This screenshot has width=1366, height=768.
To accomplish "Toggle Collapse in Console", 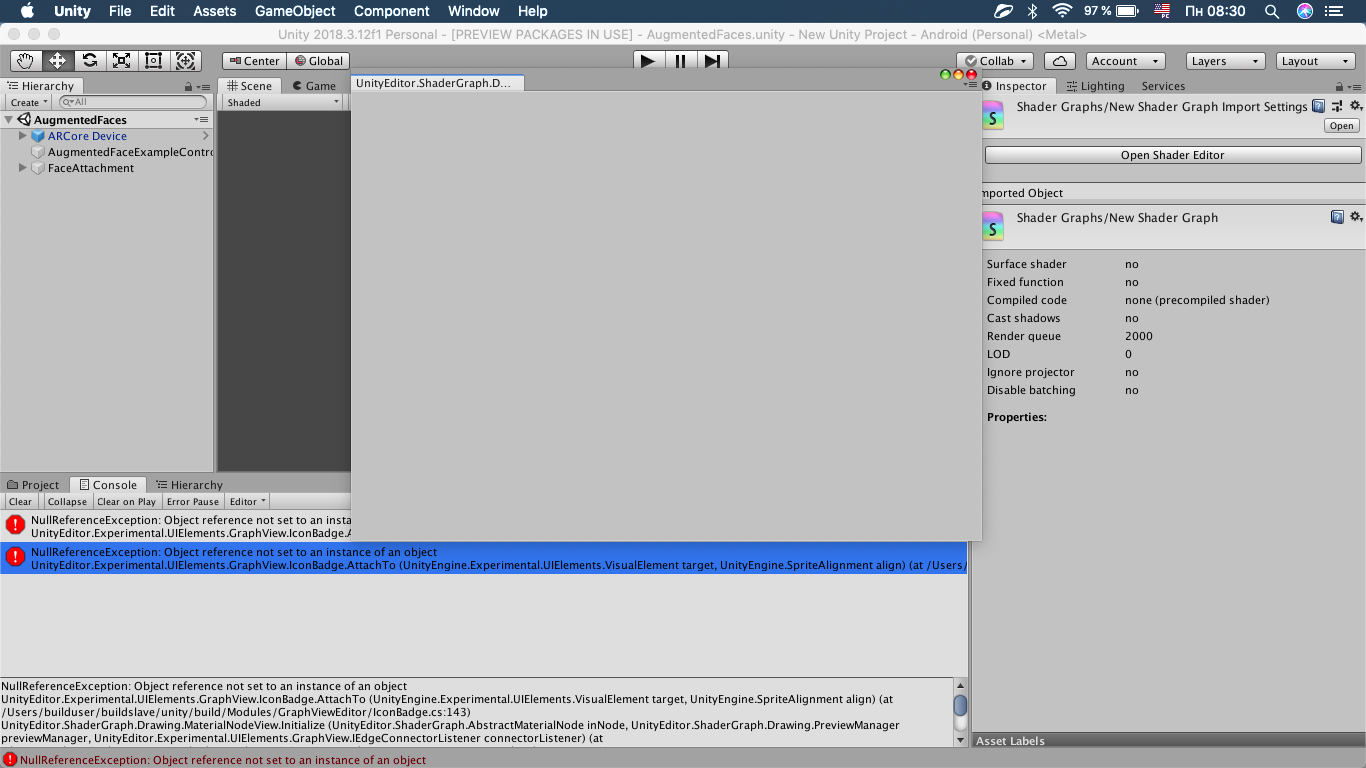I will [x=67, y=502].
